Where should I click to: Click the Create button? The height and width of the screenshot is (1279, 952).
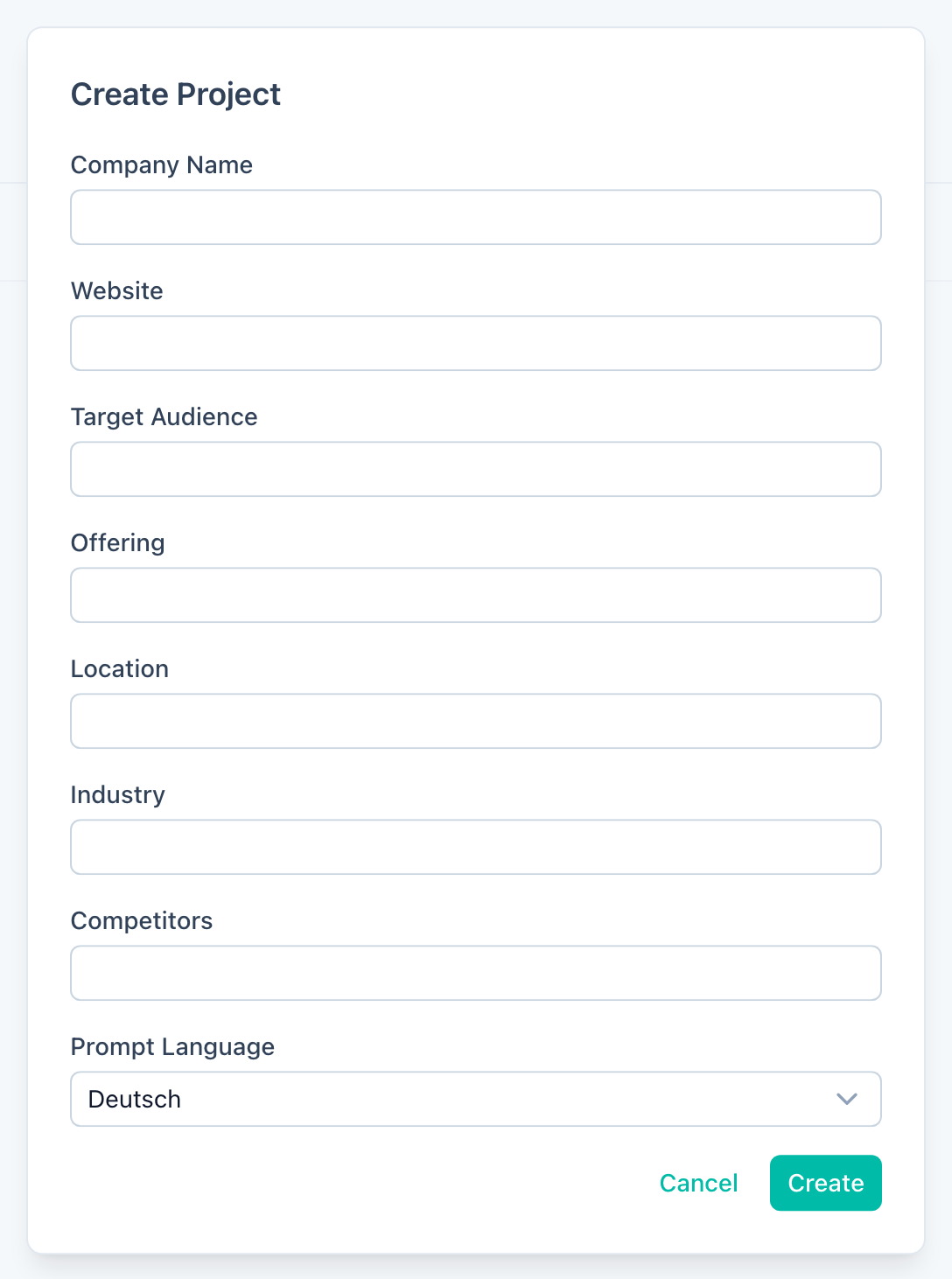pyautogui.click(x=825, y=1183)
